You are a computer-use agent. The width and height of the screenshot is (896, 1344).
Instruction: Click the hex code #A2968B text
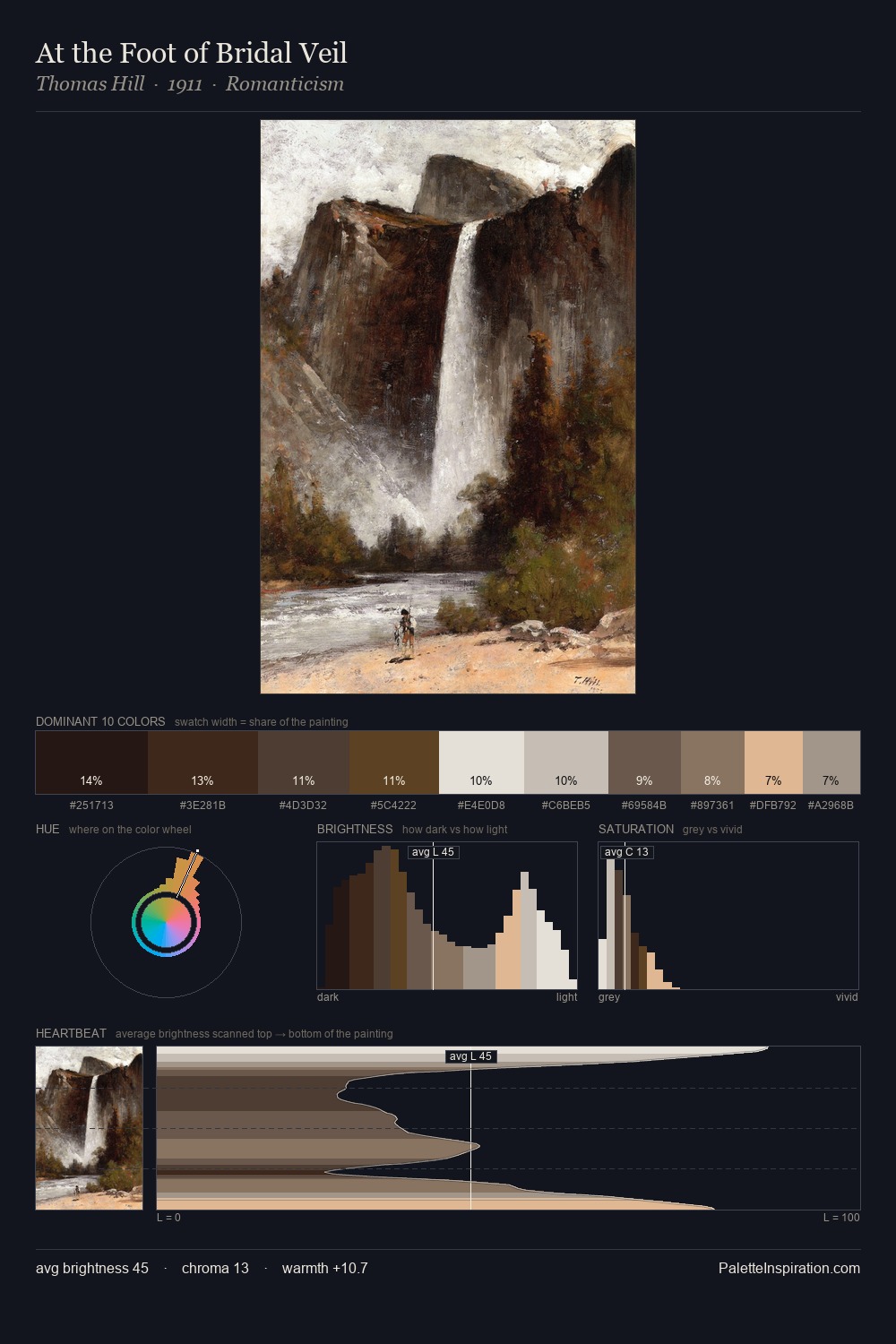831,805
